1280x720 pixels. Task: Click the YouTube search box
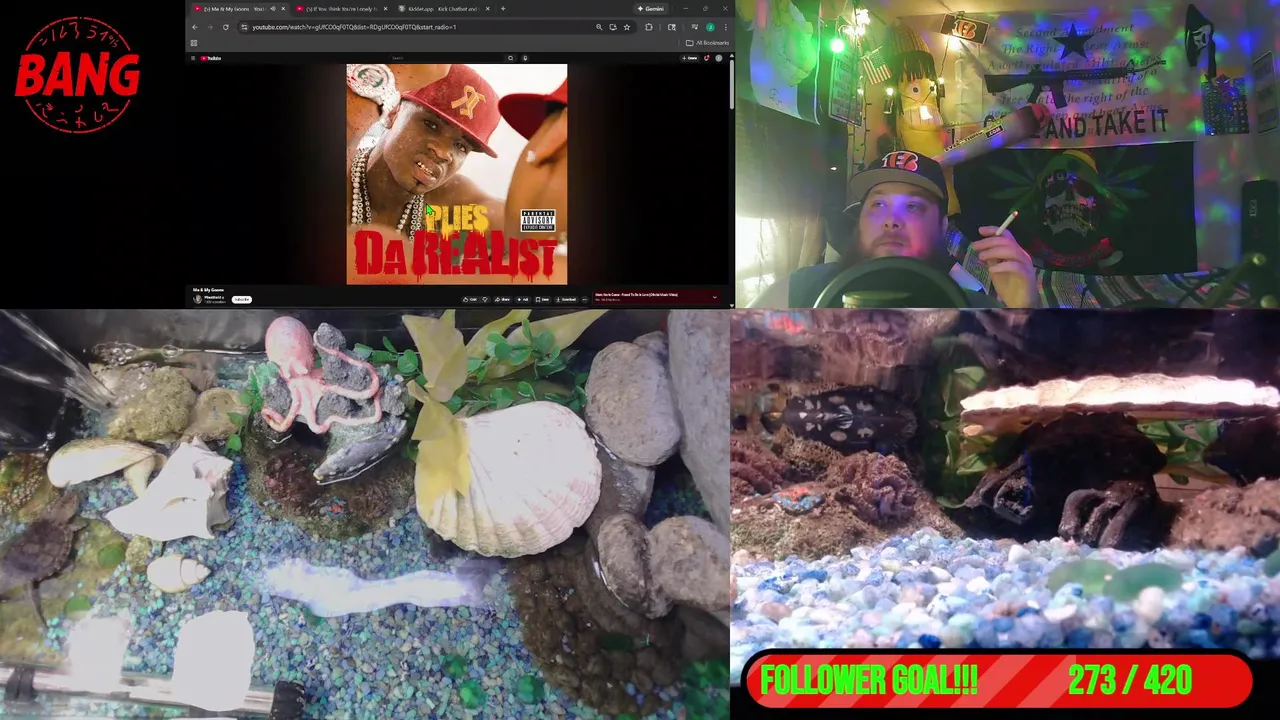pyautogui.click(x=444, y=58)
